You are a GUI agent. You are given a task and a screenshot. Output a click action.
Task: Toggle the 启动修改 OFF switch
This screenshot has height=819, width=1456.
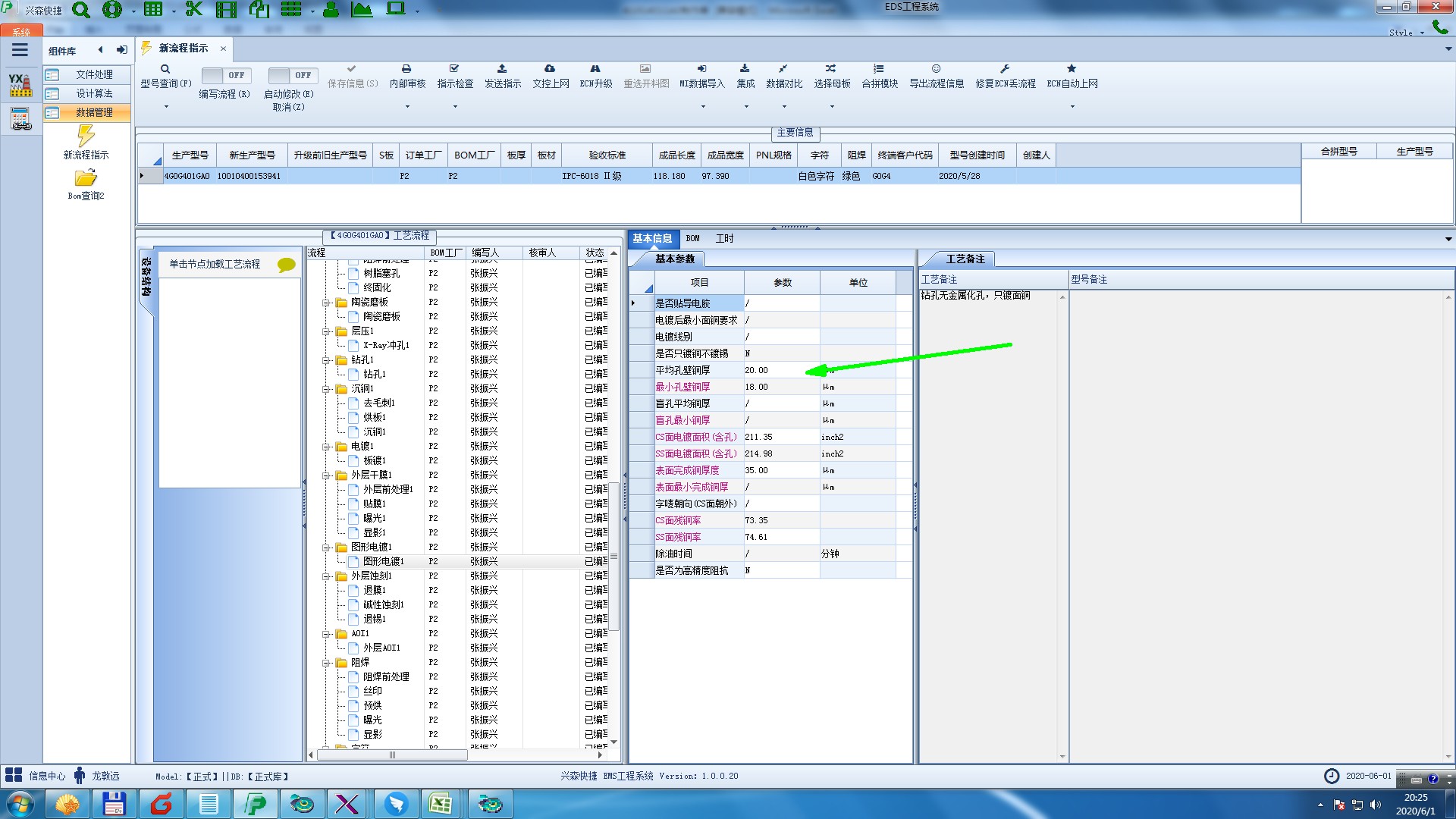coord(291,75)
